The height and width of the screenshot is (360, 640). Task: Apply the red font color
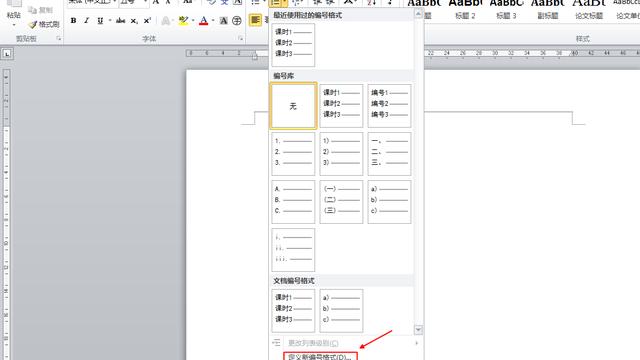click(x=203, y=20)
